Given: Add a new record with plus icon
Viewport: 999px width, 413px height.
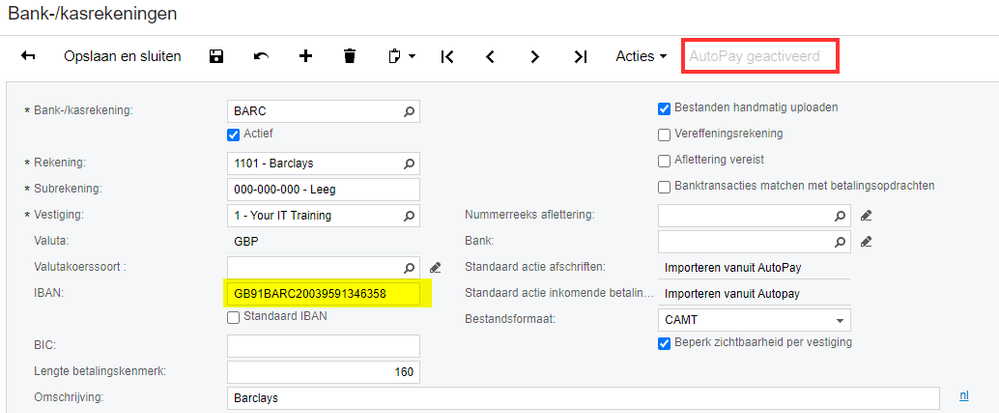Looking at the screenshot, I should (305, 57).
